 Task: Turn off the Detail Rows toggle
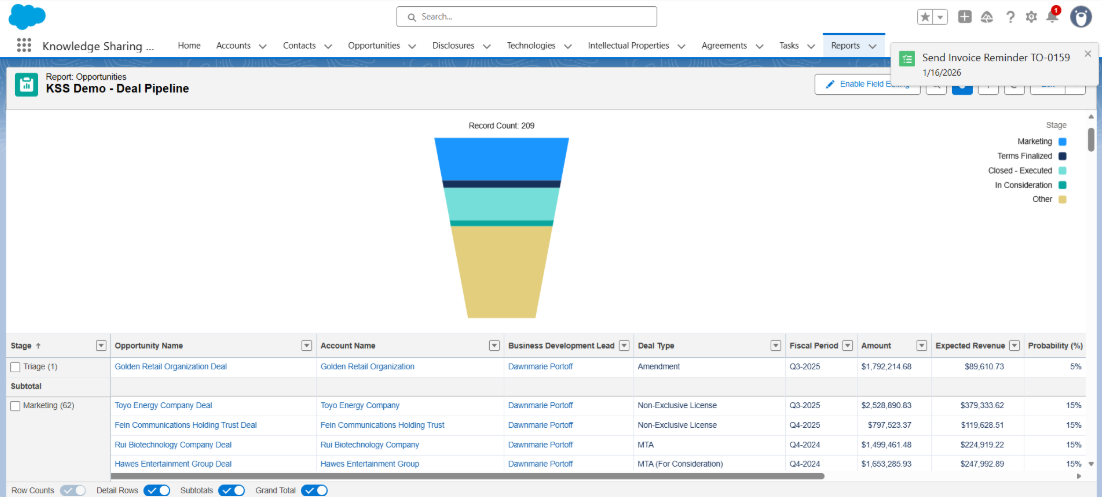(157, 490)
